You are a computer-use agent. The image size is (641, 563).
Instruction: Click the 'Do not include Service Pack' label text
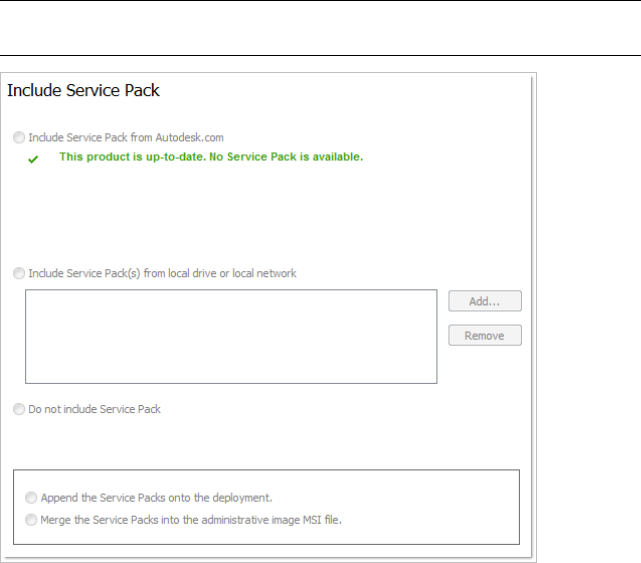(95, 409)
